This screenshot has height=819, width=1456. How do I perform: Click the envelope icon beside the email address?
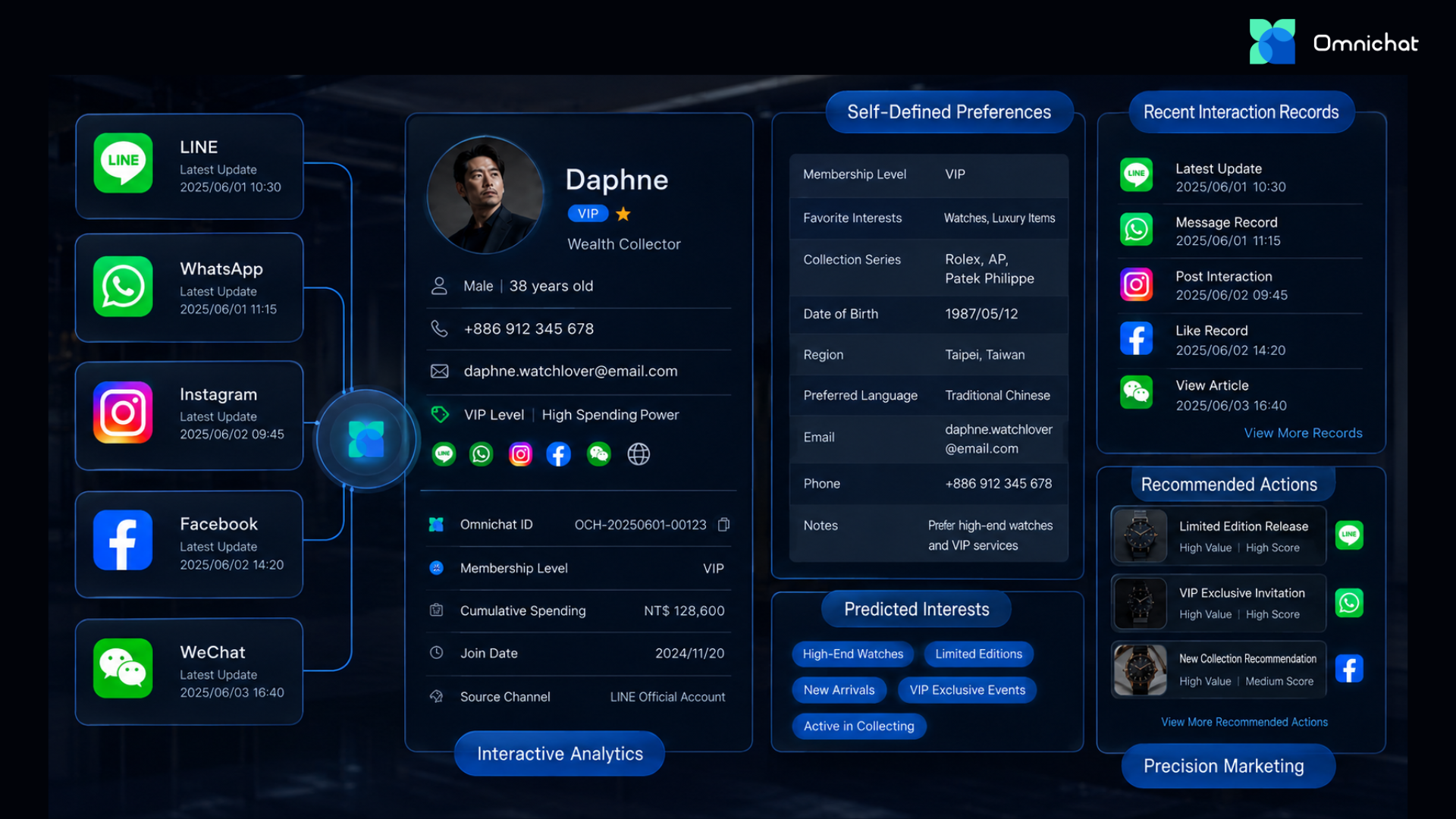[x=440, y=371]
